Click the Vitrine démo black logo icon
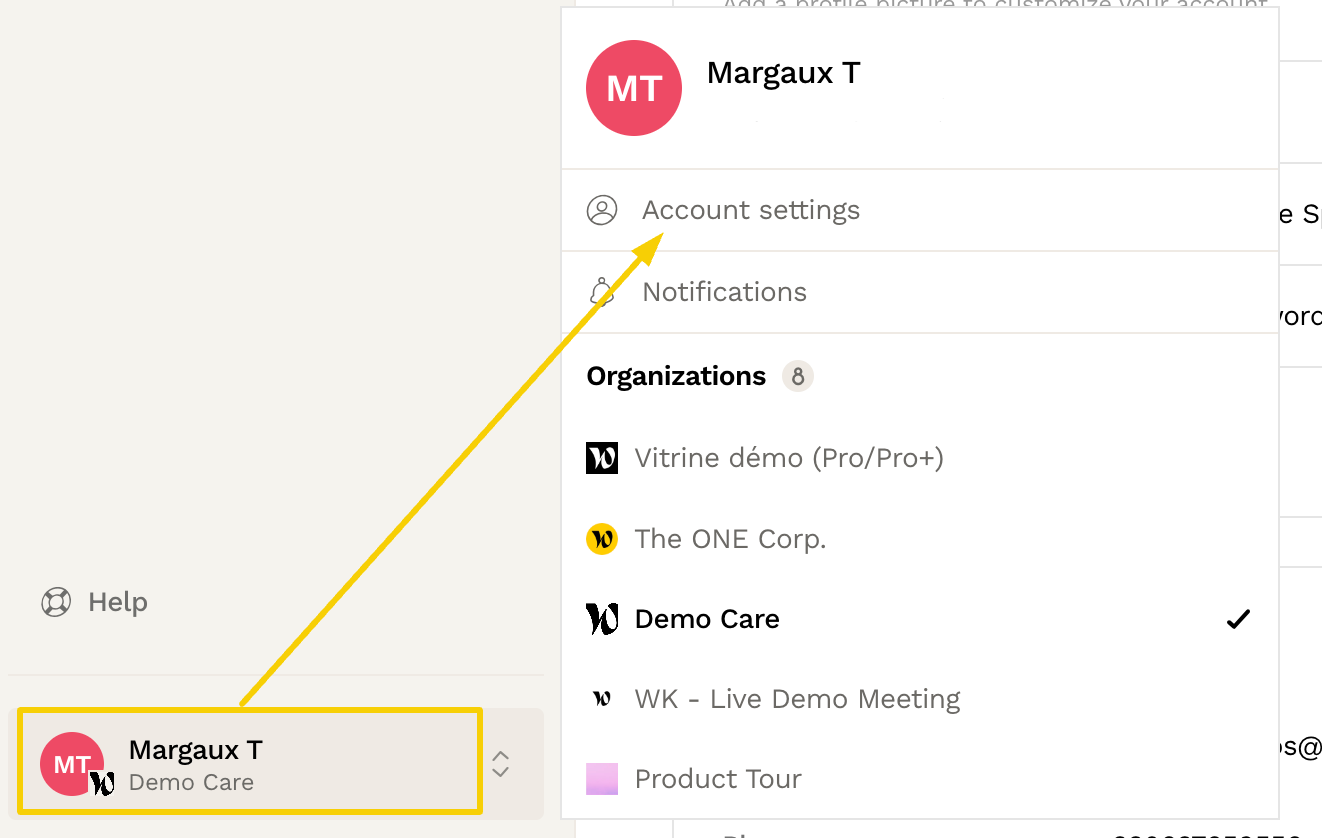The height and width of the screenshot is (838, 1322). pyautogui.click(x=602, y=458)
